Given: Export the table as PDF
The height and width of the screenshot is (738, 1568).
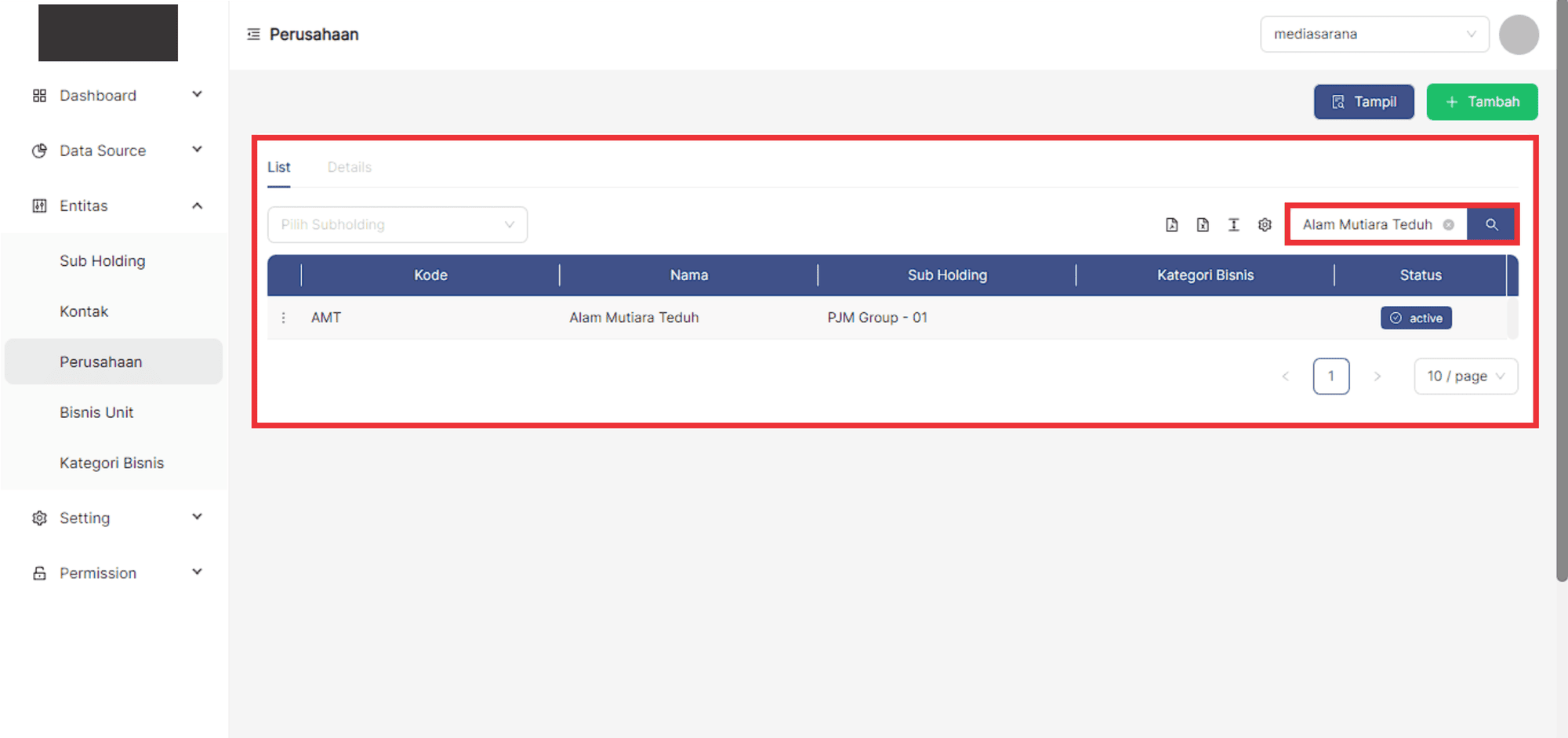Looking at the screenshot, I should (x=1171, y=225).
